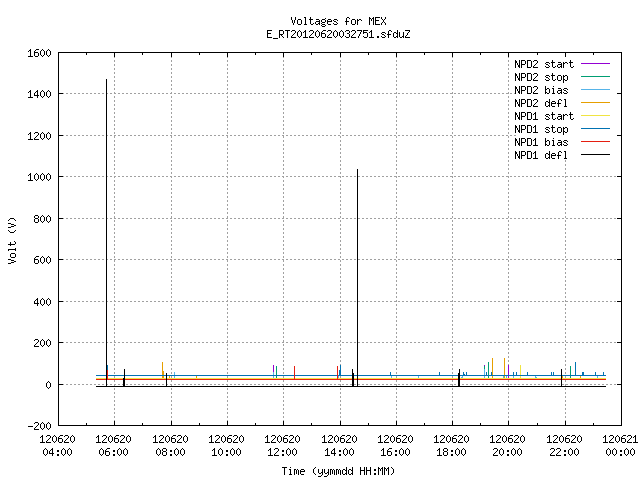This screenshot has height=480, width=640.
Task: Click the purple NPD2 start legend line
Action: 595,64
